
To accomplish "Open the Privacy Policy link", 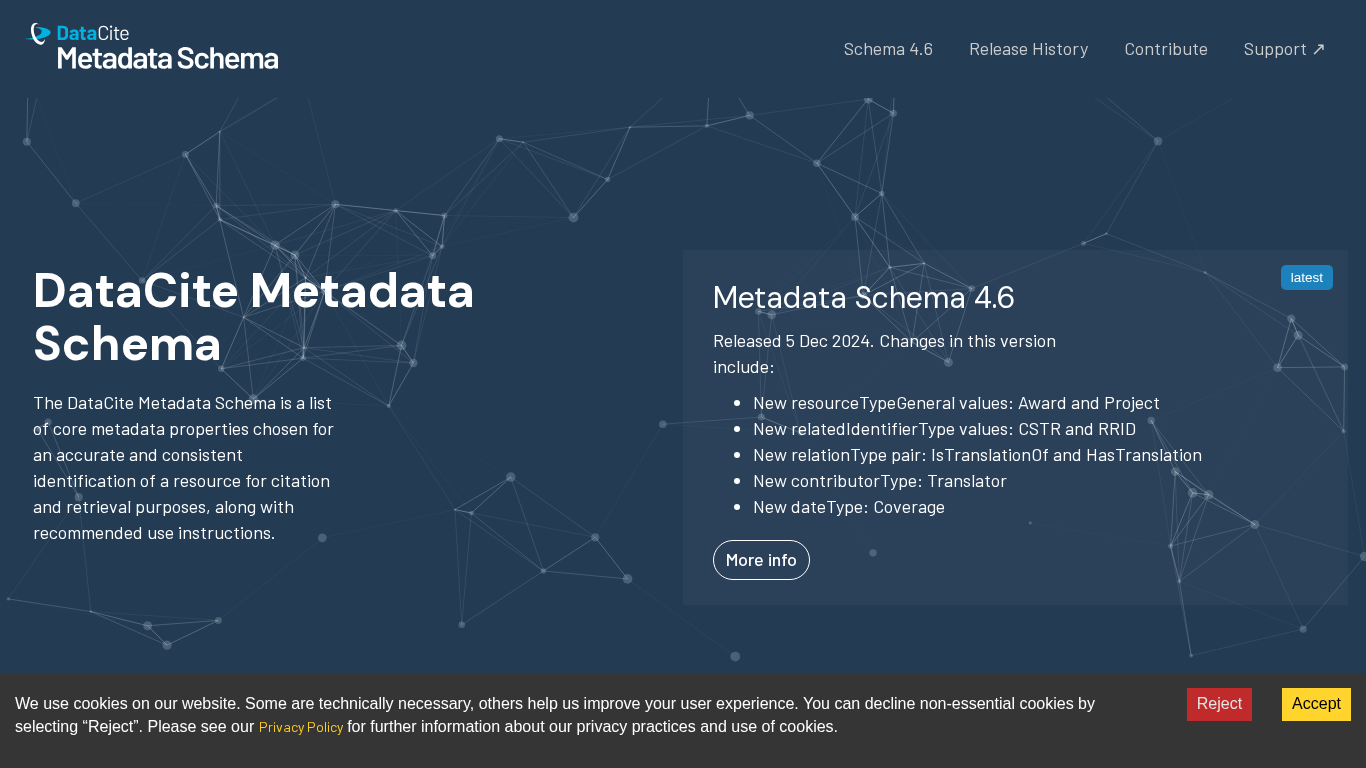I will (x=301, y=728).
